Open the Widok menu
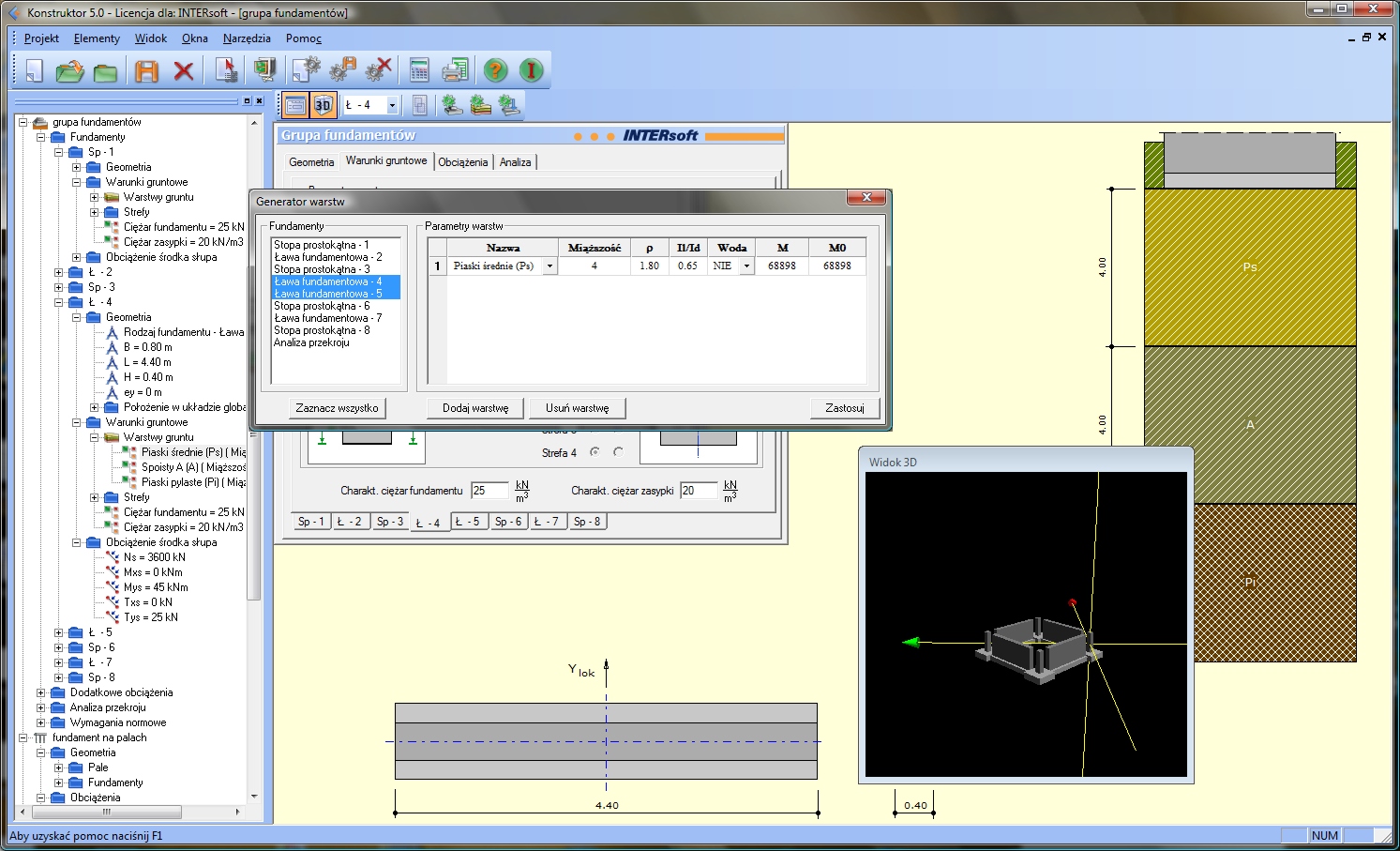1400x851 pixels. [150, 38]
